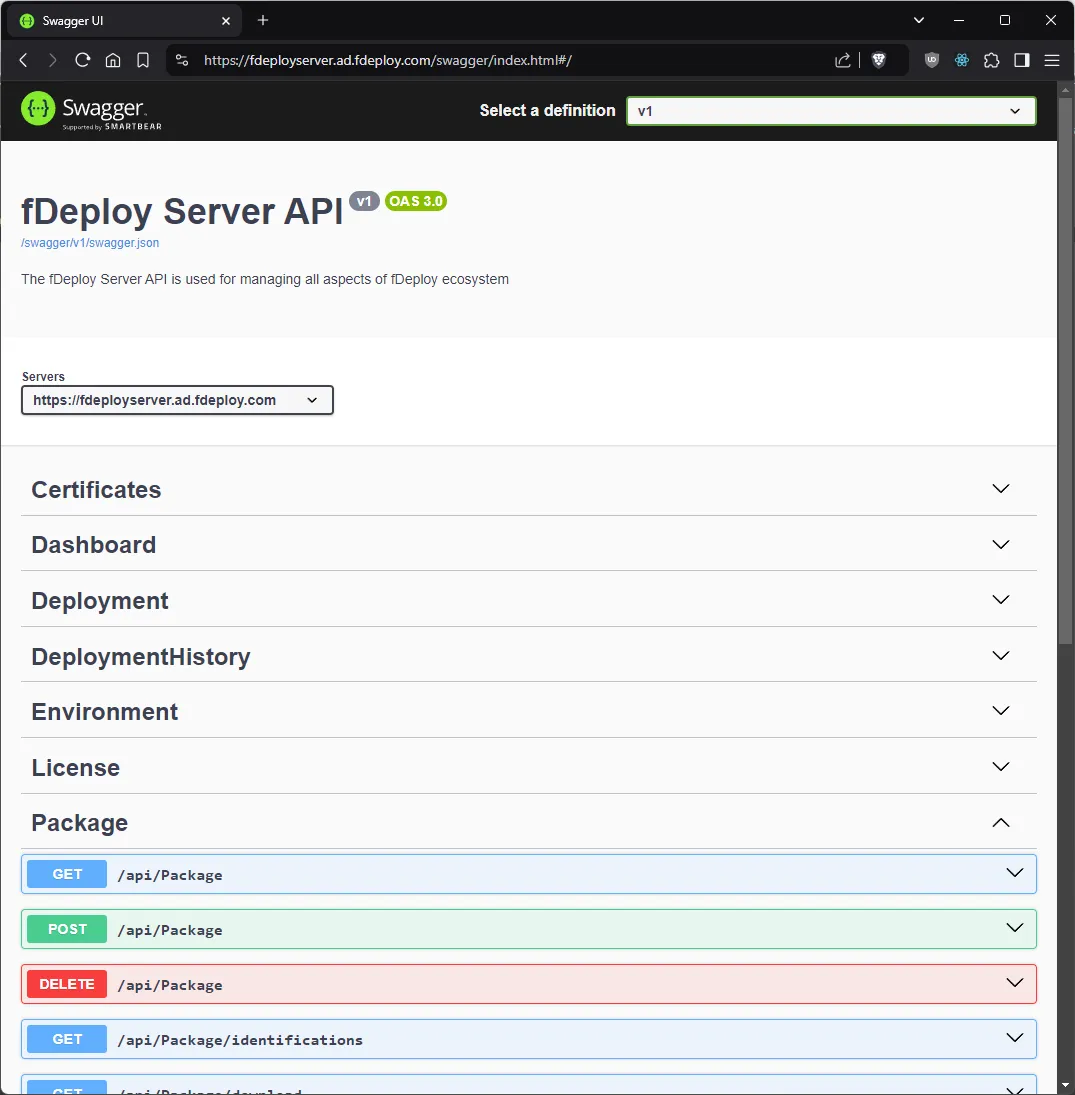Image resolution: width=1075 pixels, height=1095 pixels.
Task: Open the Select a definition dropdown
Action: pyautogui.click(x=830, y=111)
